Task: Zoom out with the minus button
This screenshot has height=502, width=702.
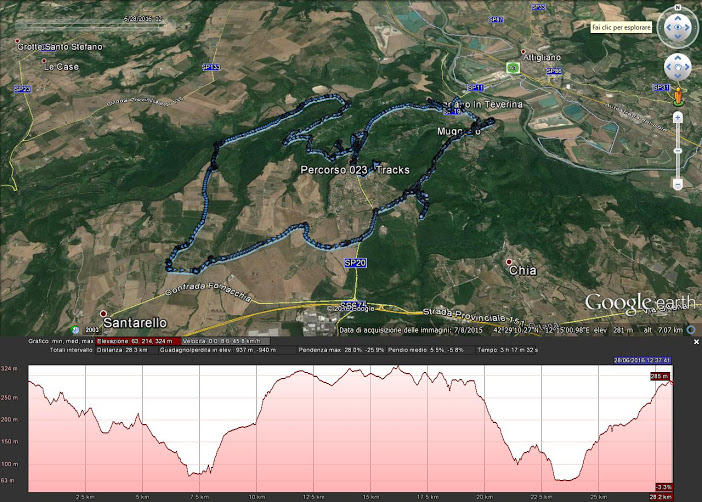Action: (x=678, y=185)
